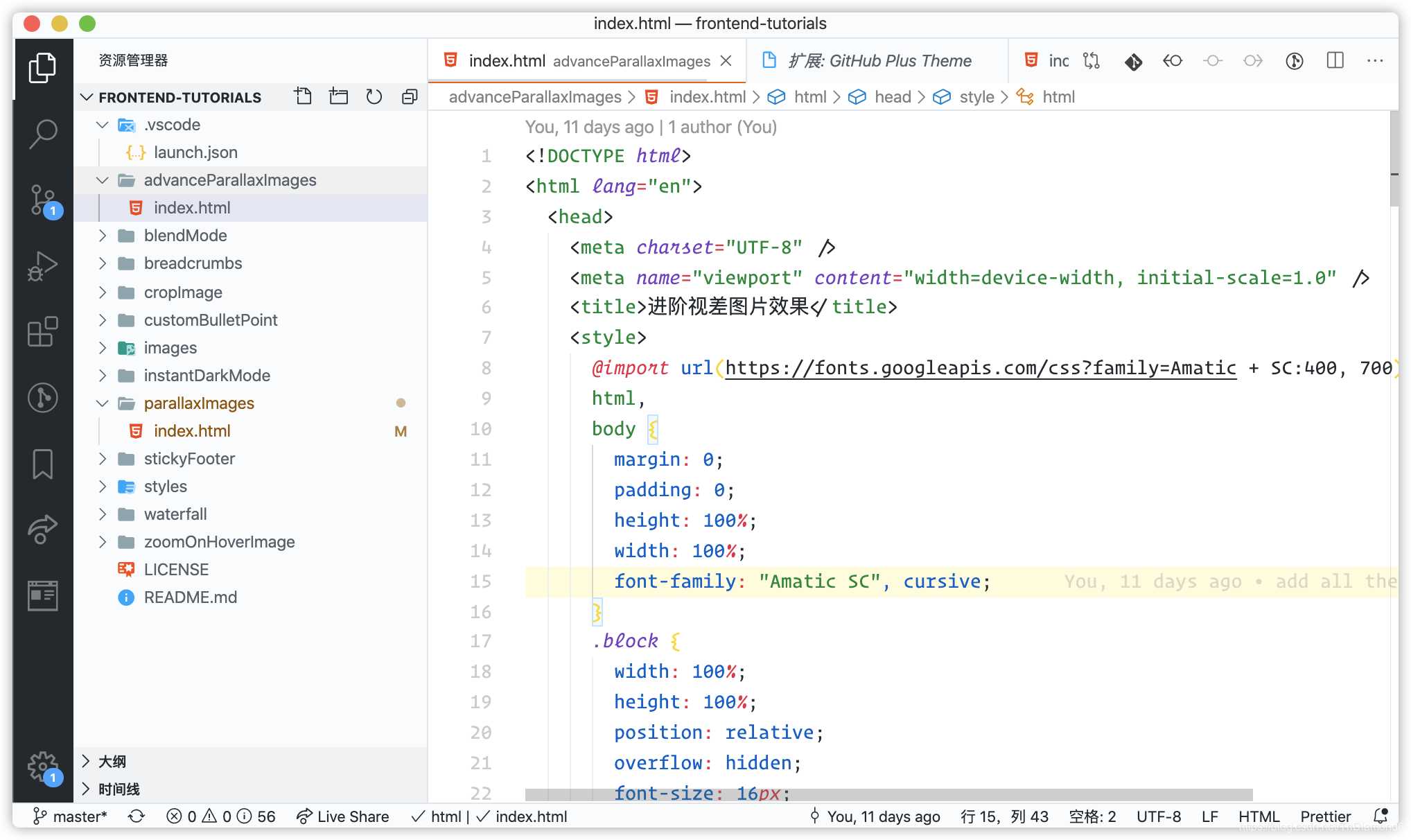Open errors and warnings count in status bar

220,816
